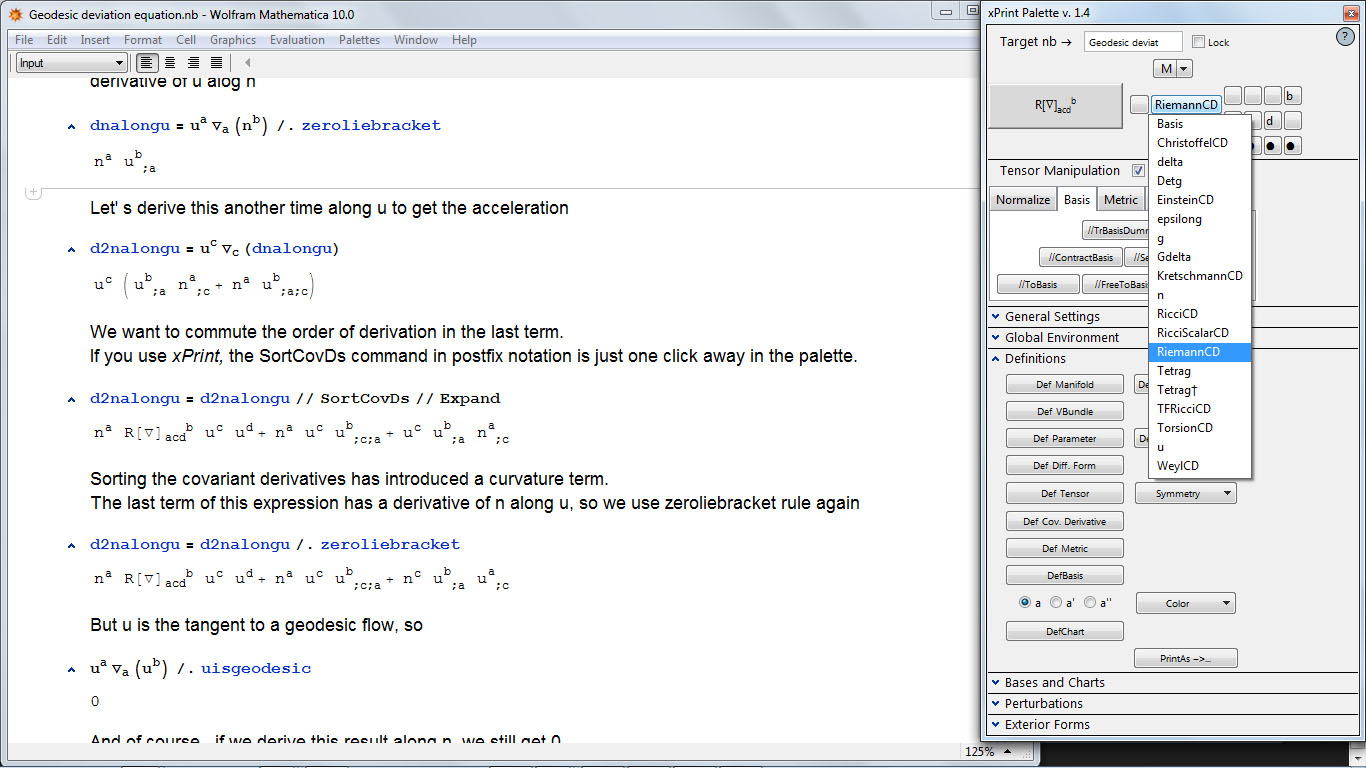Viewport: 1366px width, 768px height.
Task: Expand the Bases and Charts section
Action: point(1055,683)
